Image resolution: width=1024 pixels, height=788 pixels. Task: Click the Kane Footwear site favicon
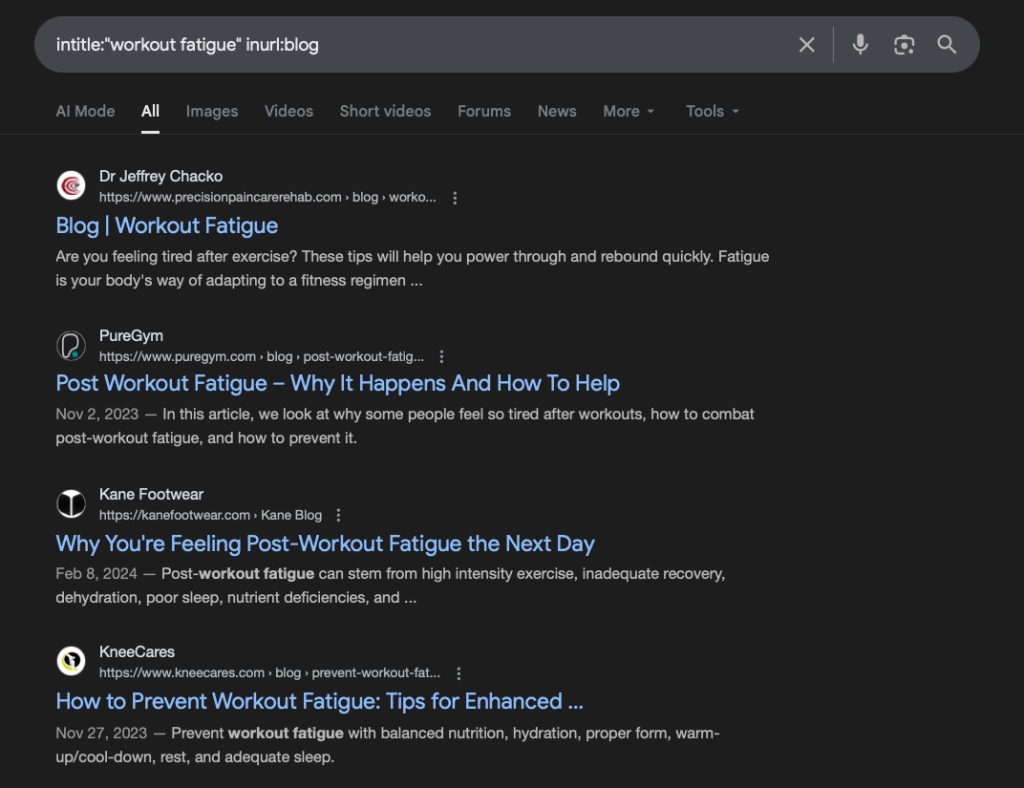71,504
